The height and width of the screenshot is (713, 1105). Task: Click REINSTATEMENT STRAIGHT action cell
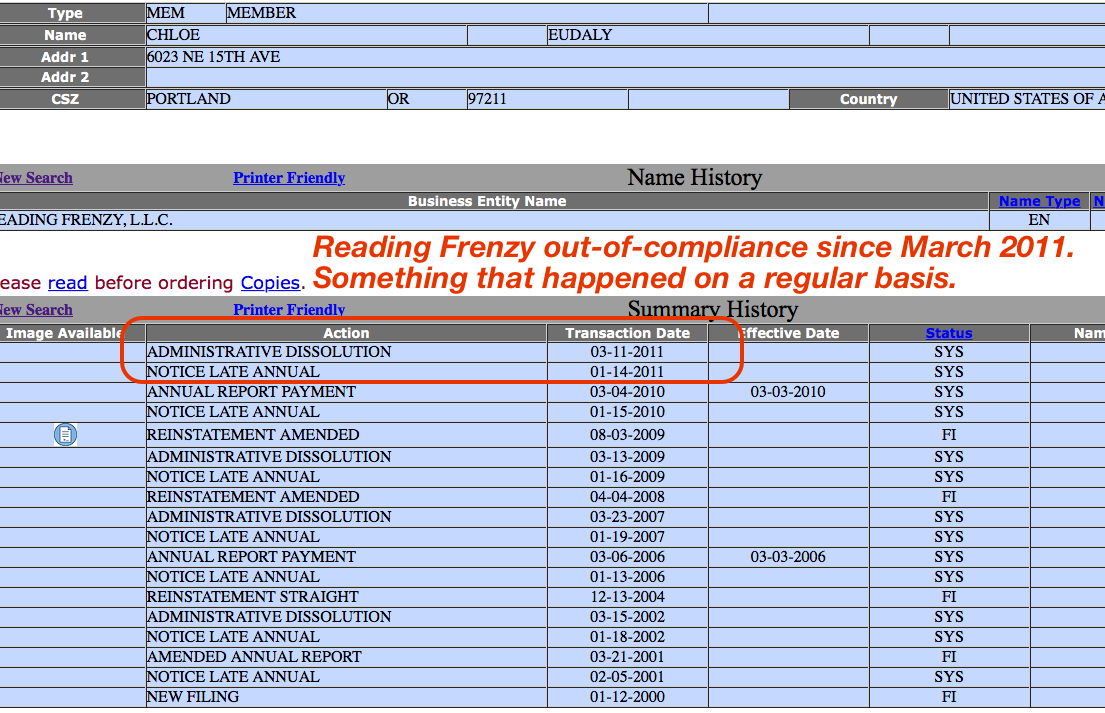pos(346,597)
